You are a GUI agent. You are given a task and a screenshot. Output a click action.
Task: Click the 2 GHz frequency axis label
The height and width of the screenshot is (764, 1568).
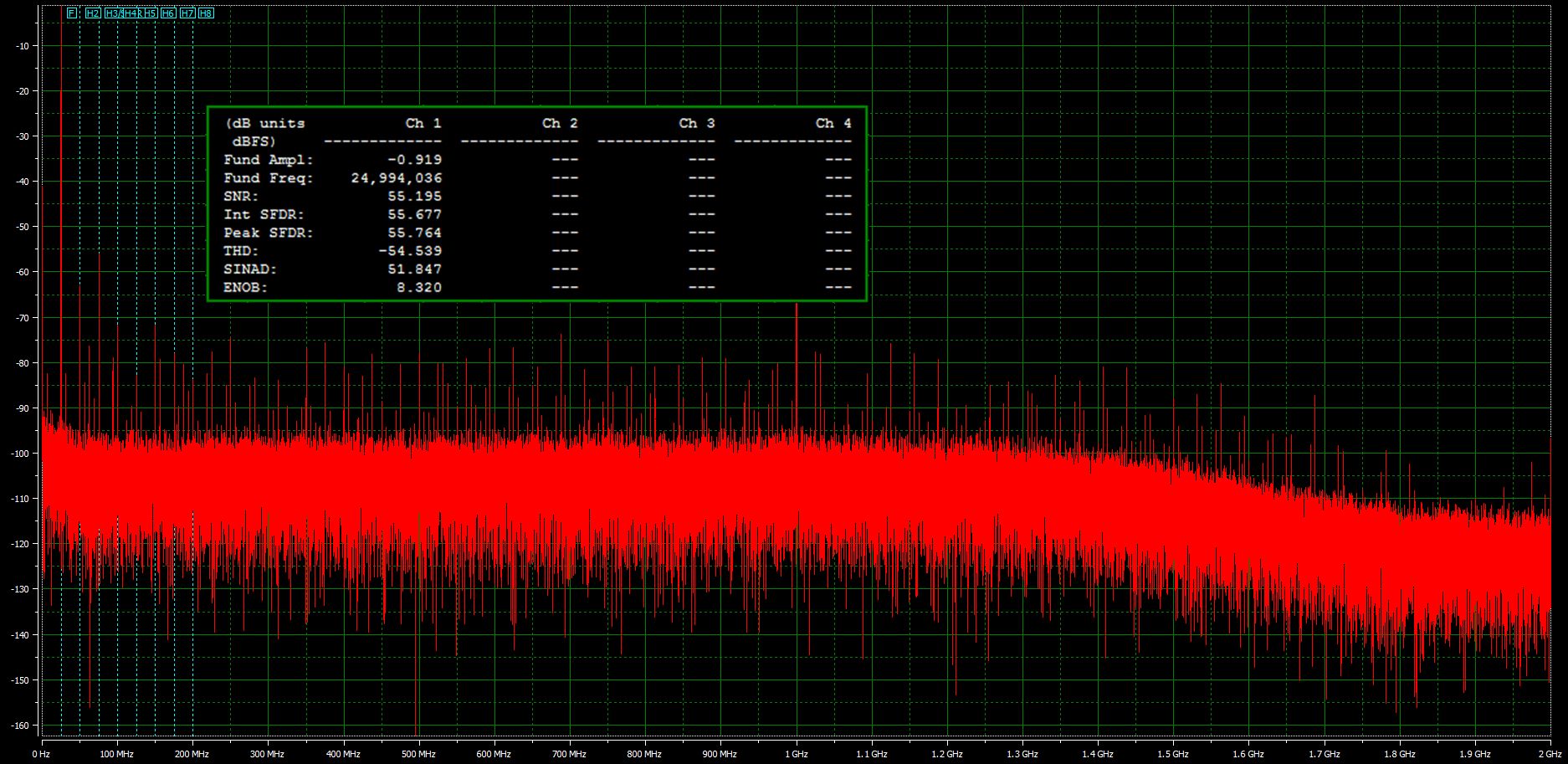[1550, 754]
